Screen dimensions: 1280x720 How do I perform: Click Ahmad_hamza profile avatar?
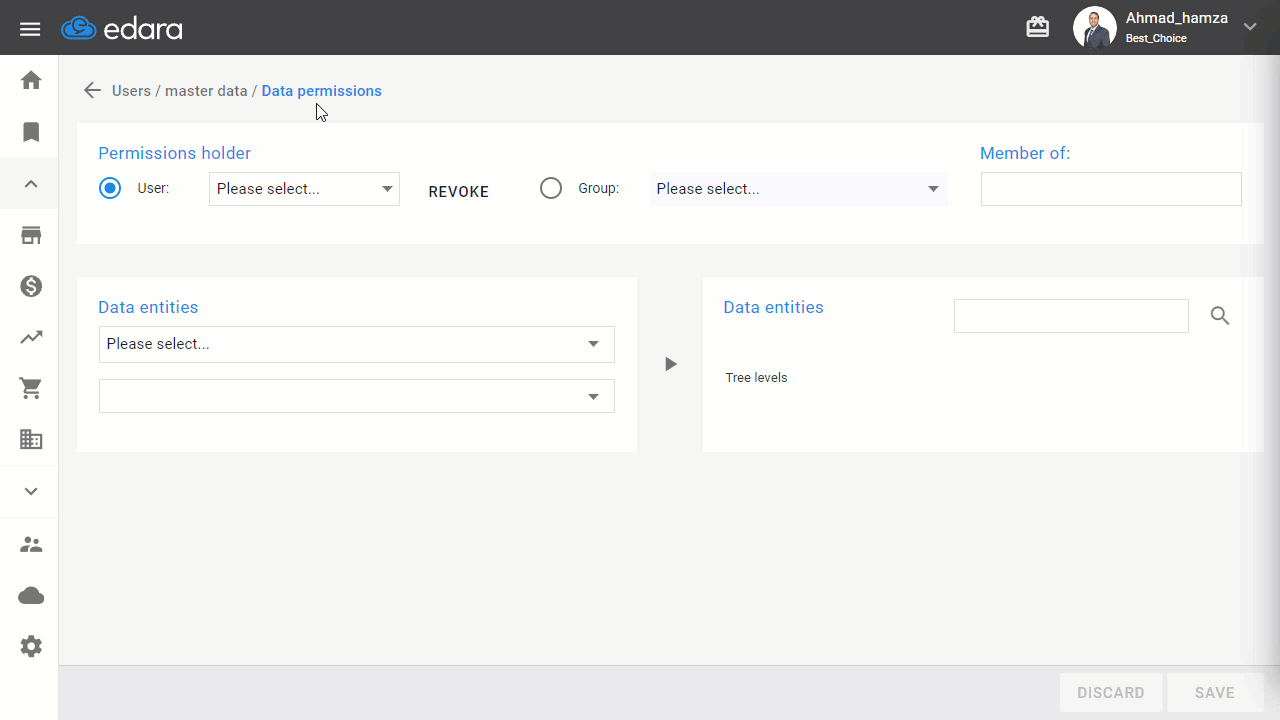point(1094,28)
